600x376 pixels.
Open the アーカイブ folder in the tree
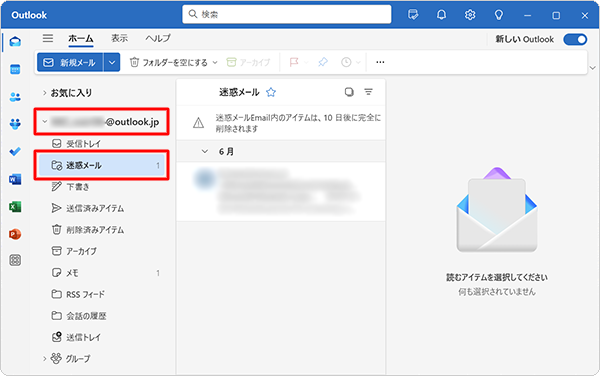pyautogui.click(x=101, y=251)
